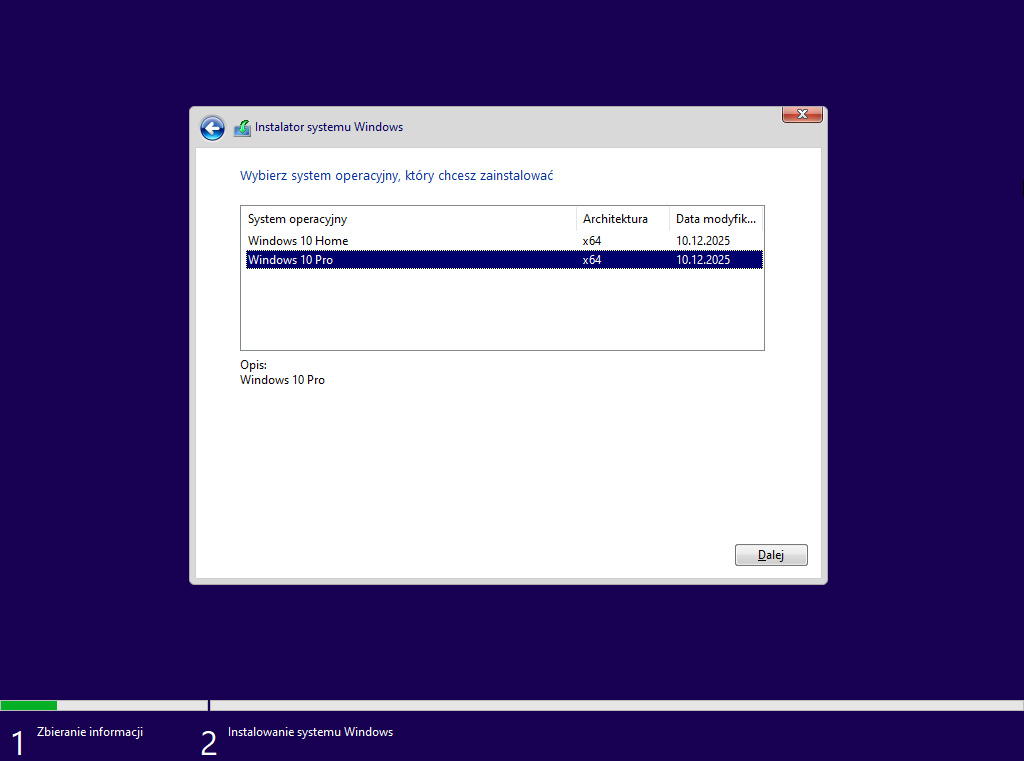Click the 10.12.2025 date for Windows 10 Pro
Screen dimensions: 1024x761
(703, 260)
